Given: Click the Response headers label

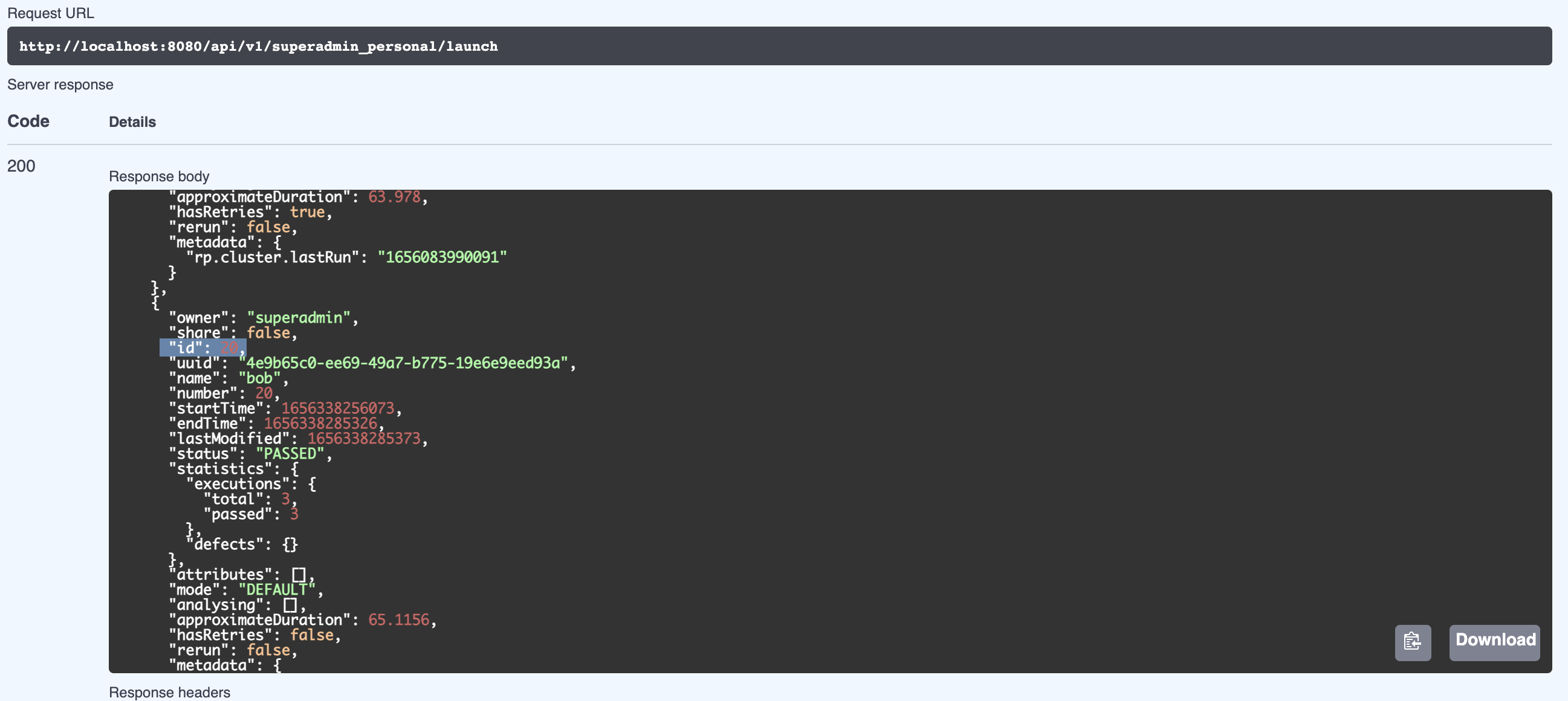Looking at the screenshot, I should (169, 693).
